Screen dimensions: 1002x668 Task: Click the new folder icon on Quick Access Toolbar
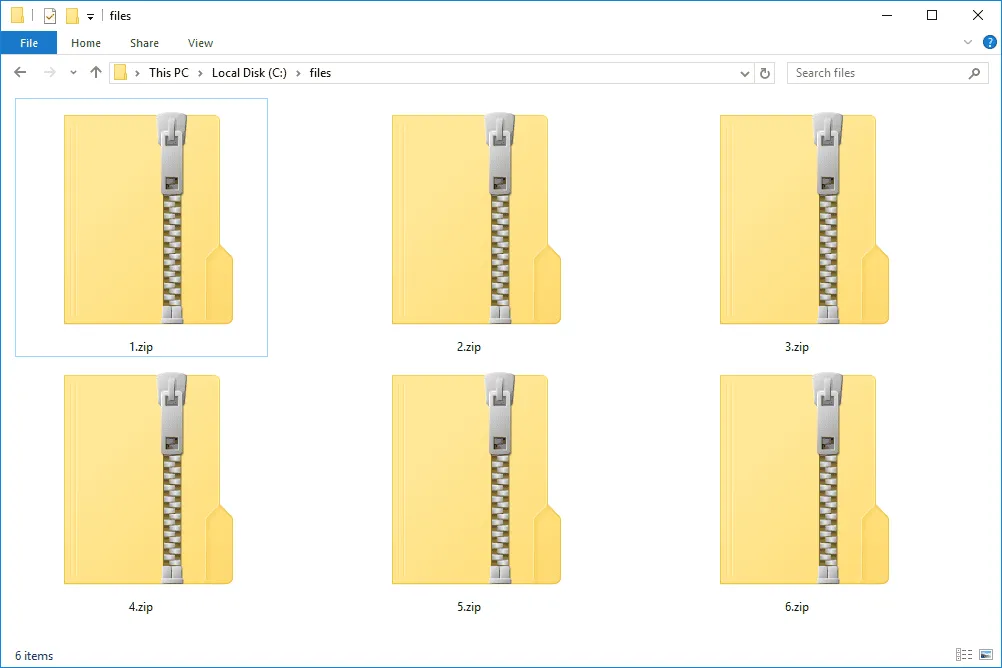[x=72, y=15]
